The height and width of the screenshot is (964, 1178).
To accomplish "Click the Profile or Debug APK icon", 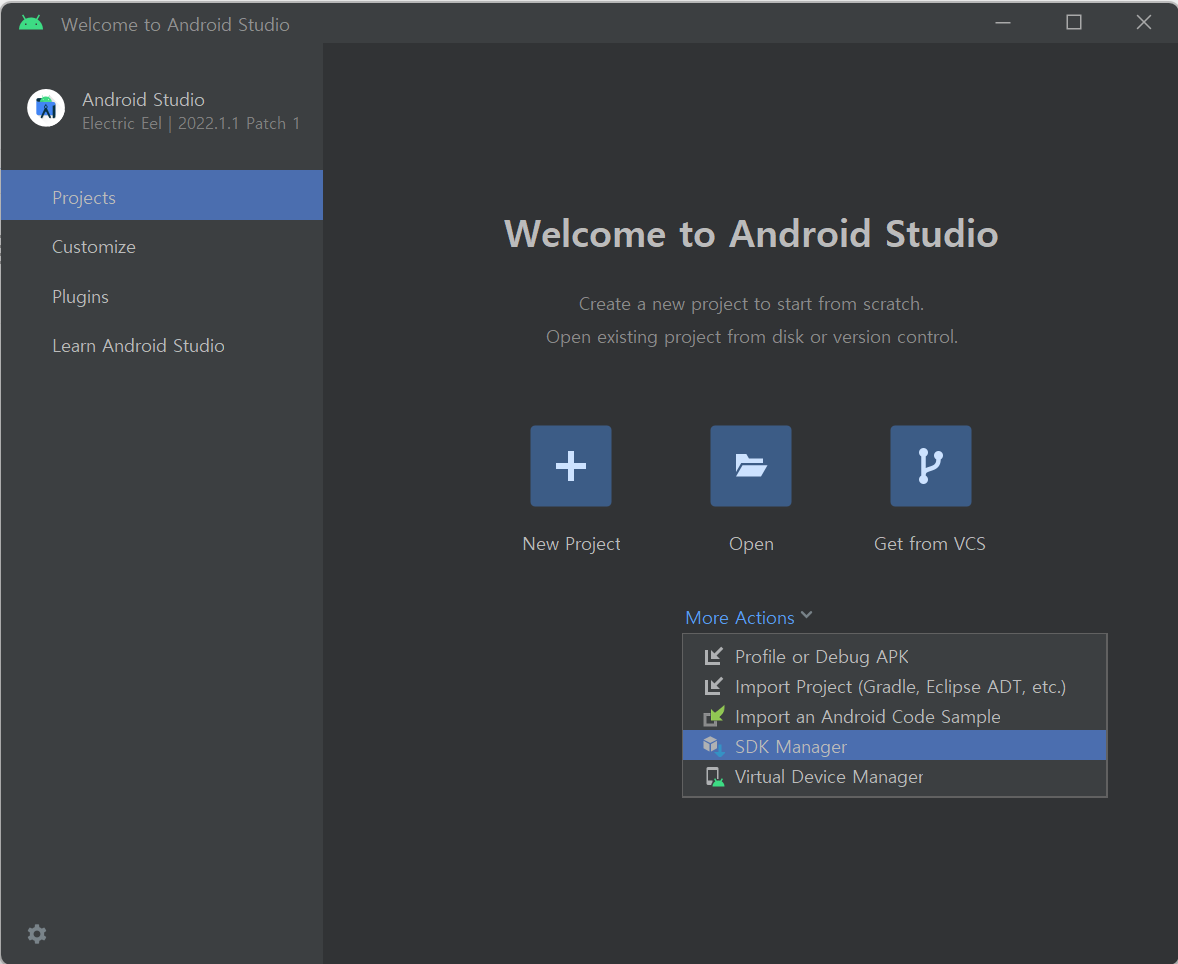I will tap(714, 657).
